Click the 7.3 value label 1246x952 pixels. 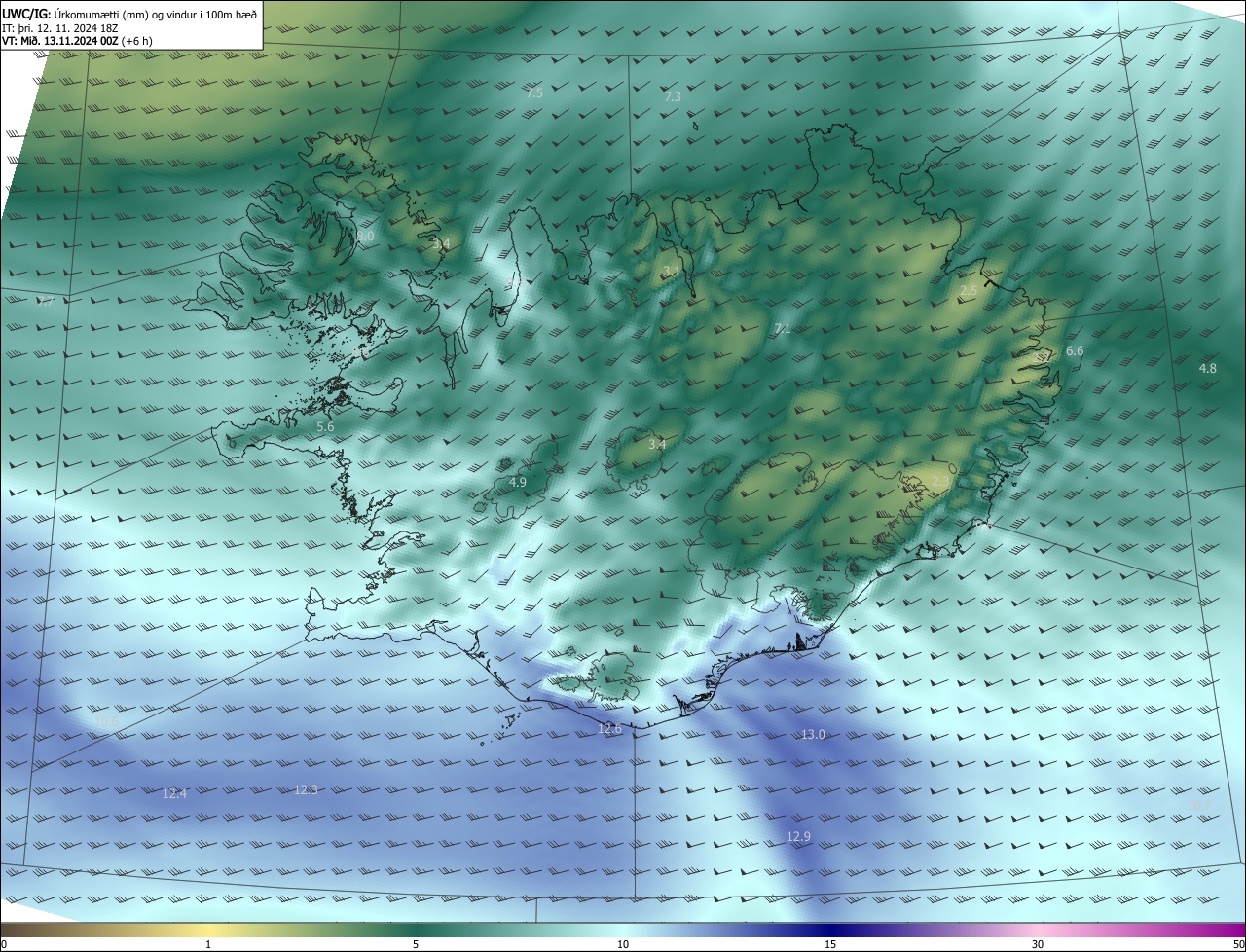(x=673, y=96)
